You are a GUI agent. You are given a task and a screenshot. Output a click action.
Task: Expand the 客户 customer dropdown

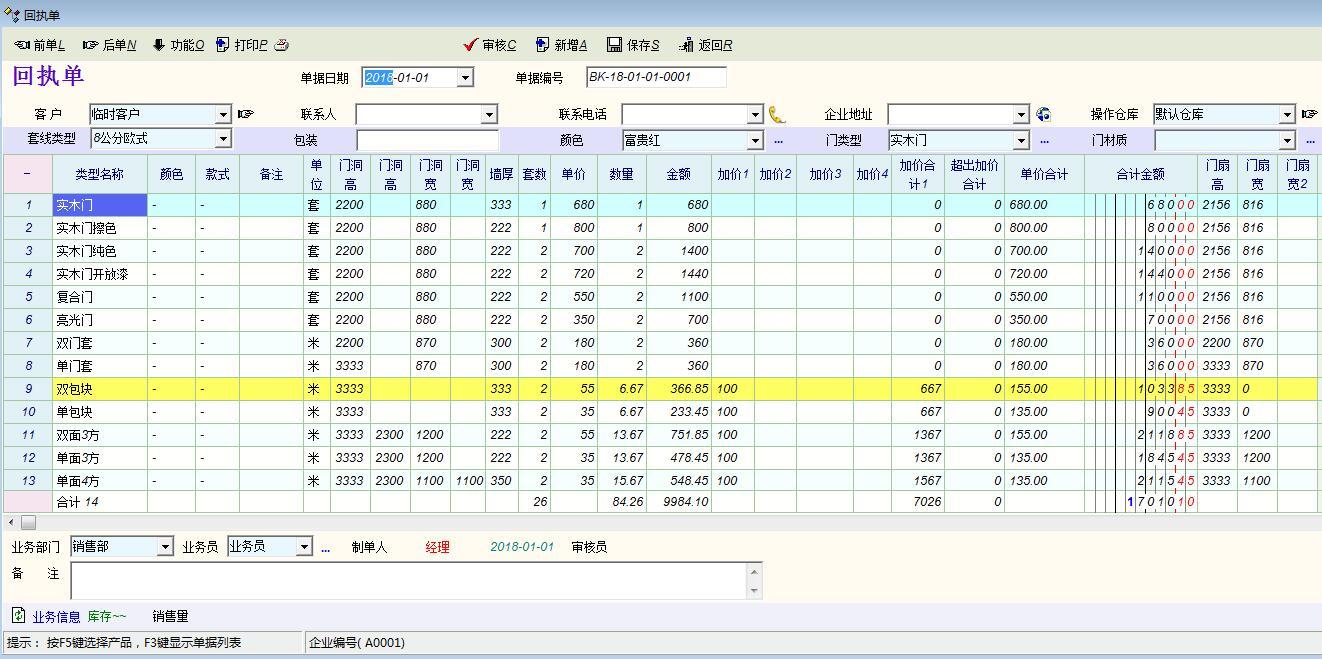click(223, 115)
